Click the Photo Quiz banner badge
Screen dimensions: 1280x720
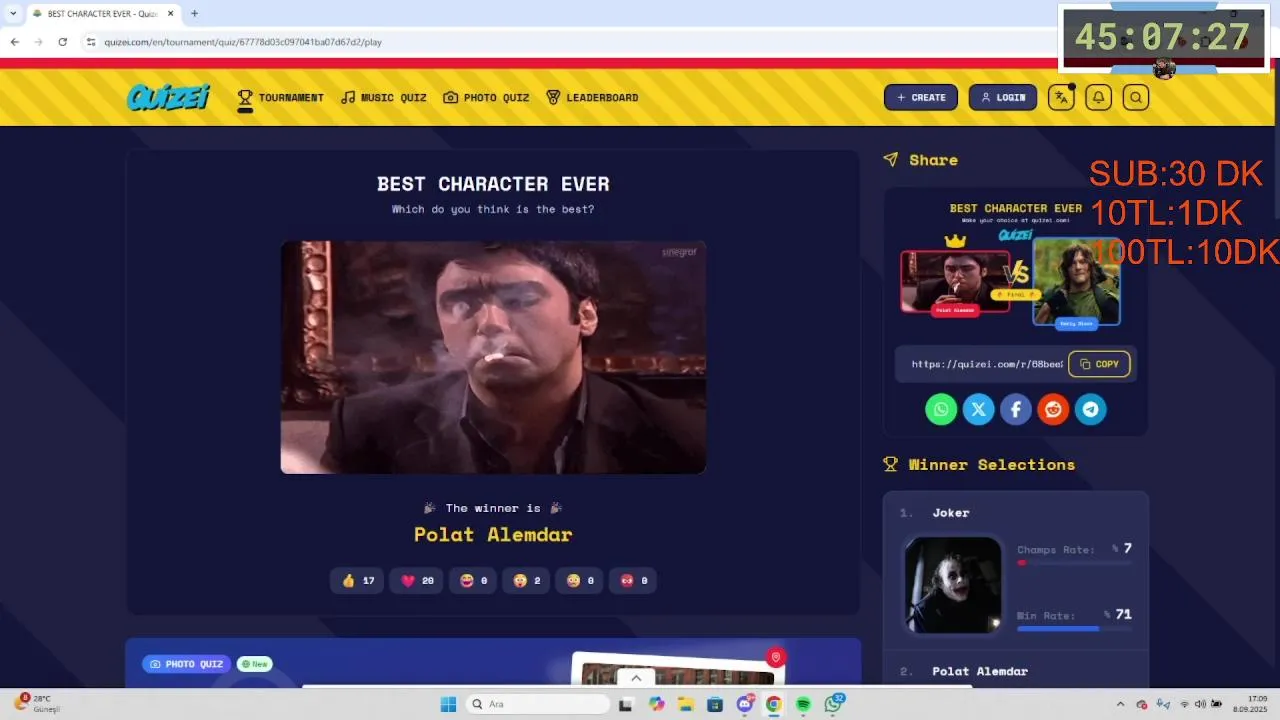(x=186, y=664)
